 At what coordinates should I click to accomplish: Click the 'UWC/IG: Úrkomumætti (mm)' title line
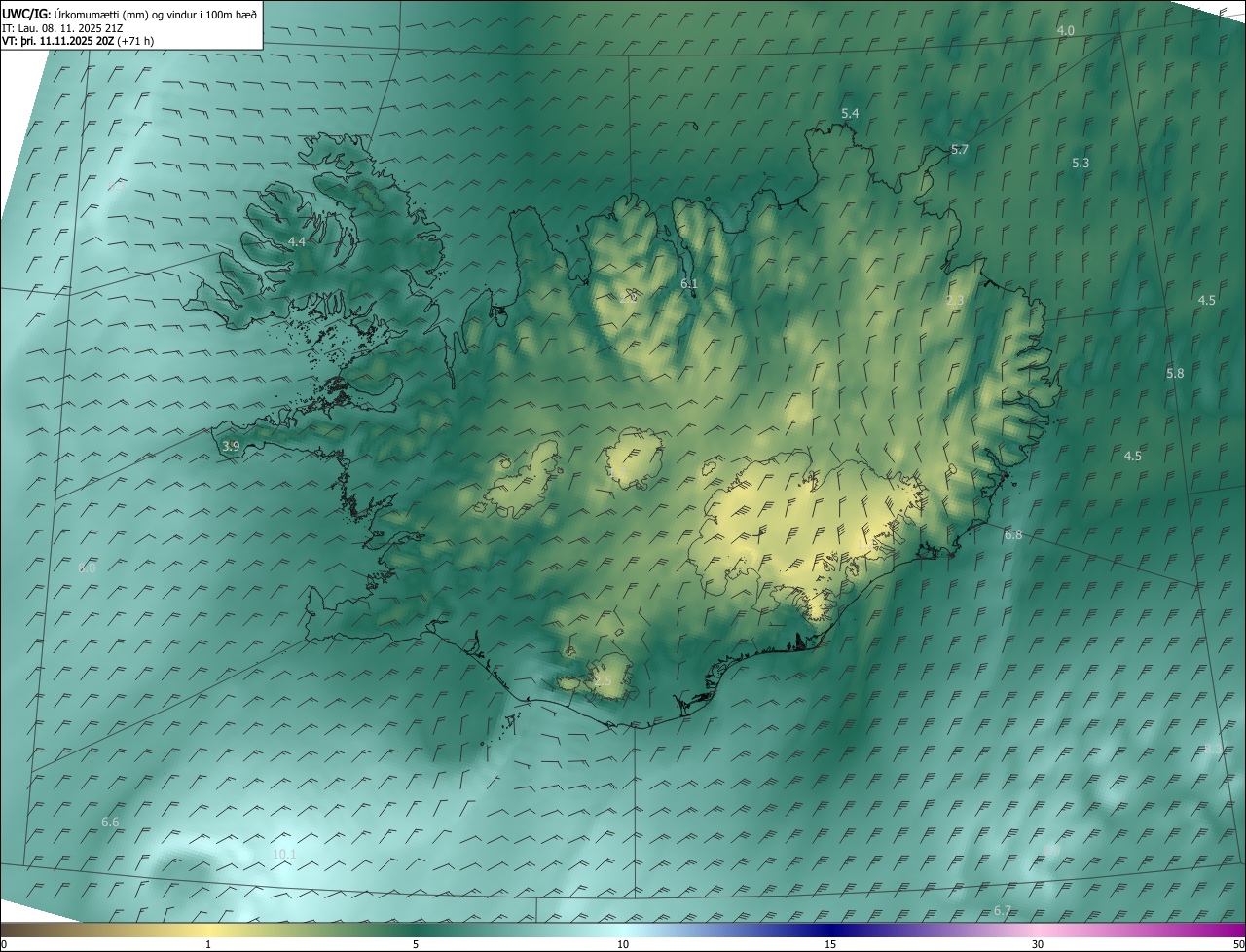pos(130,14)
